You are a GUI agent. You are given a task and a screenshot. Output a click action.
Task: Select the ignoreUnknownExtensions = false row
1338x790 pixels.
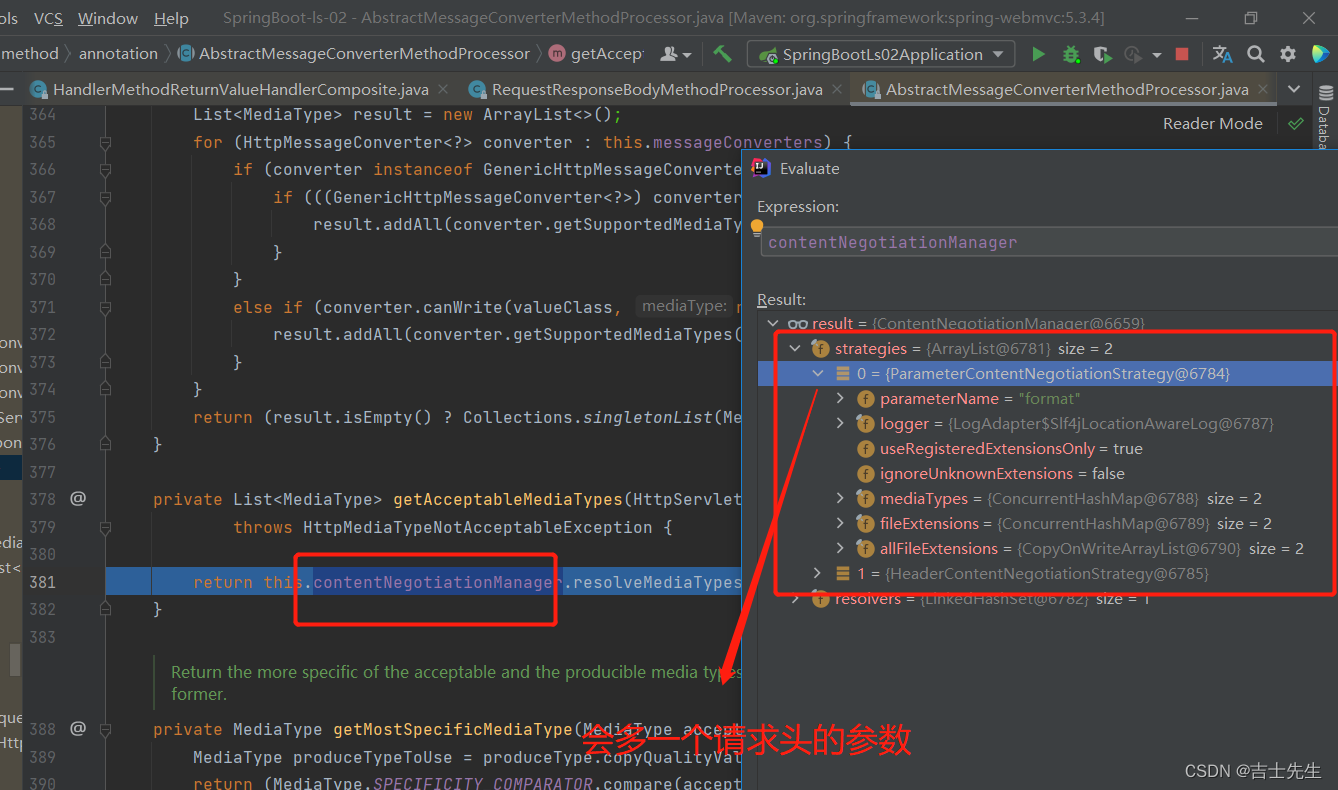[x=1047, y=473]
